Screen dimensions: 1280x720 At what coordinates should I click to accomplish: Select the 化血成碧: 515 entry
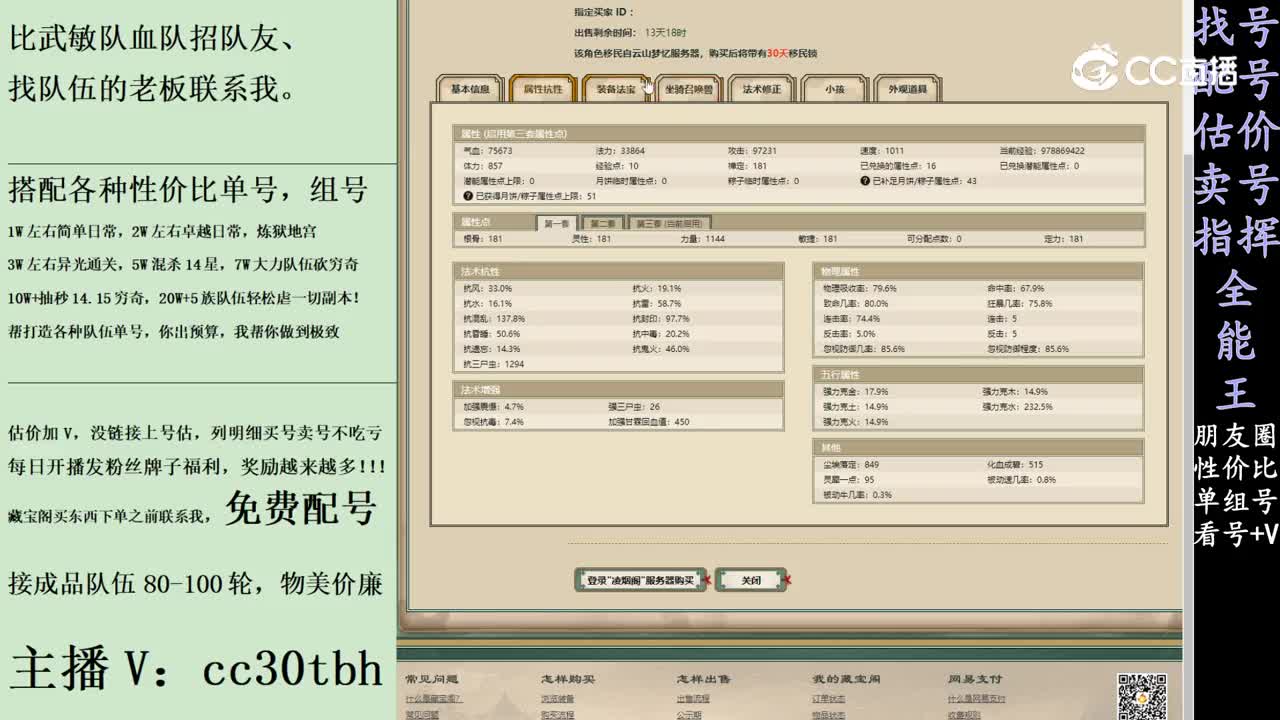click(x=1015, y=465)
